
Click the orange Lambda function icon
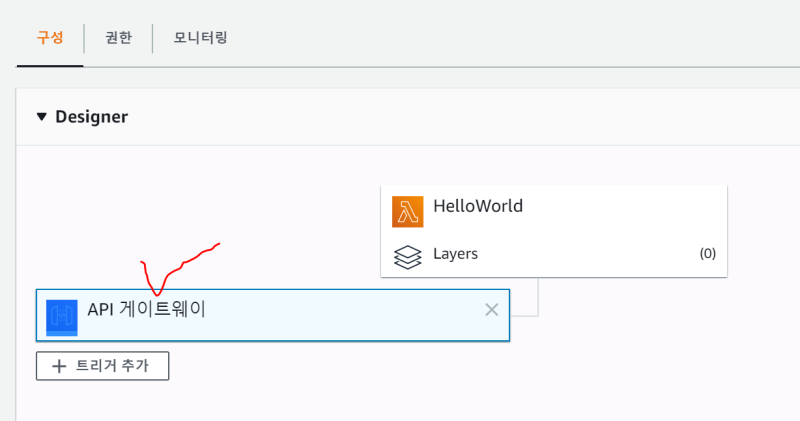(x=408, y=211)
